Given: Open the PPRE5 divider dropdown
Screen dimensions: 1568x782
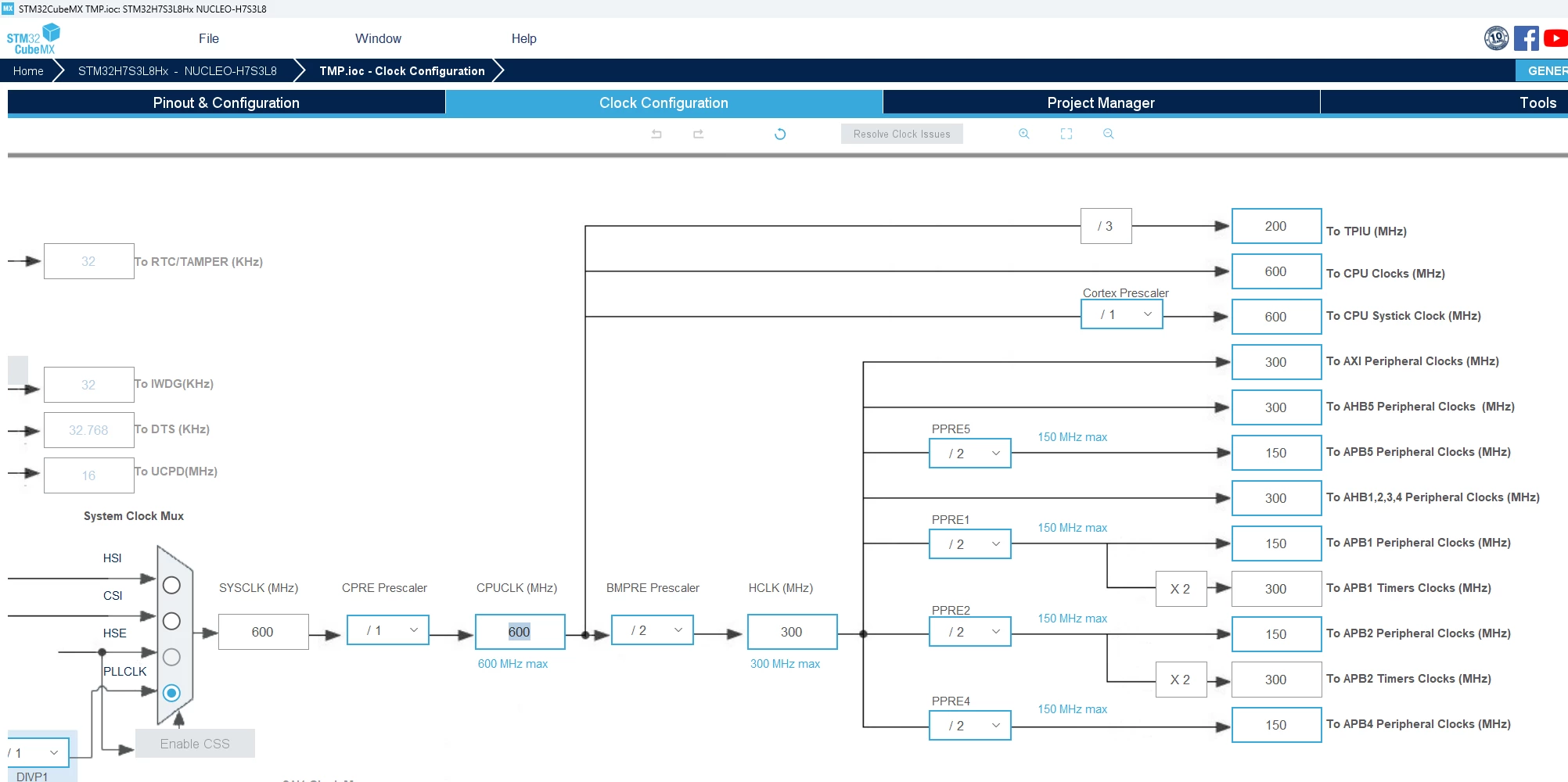Looking at the screenshot, I should [x=970, y=454].
